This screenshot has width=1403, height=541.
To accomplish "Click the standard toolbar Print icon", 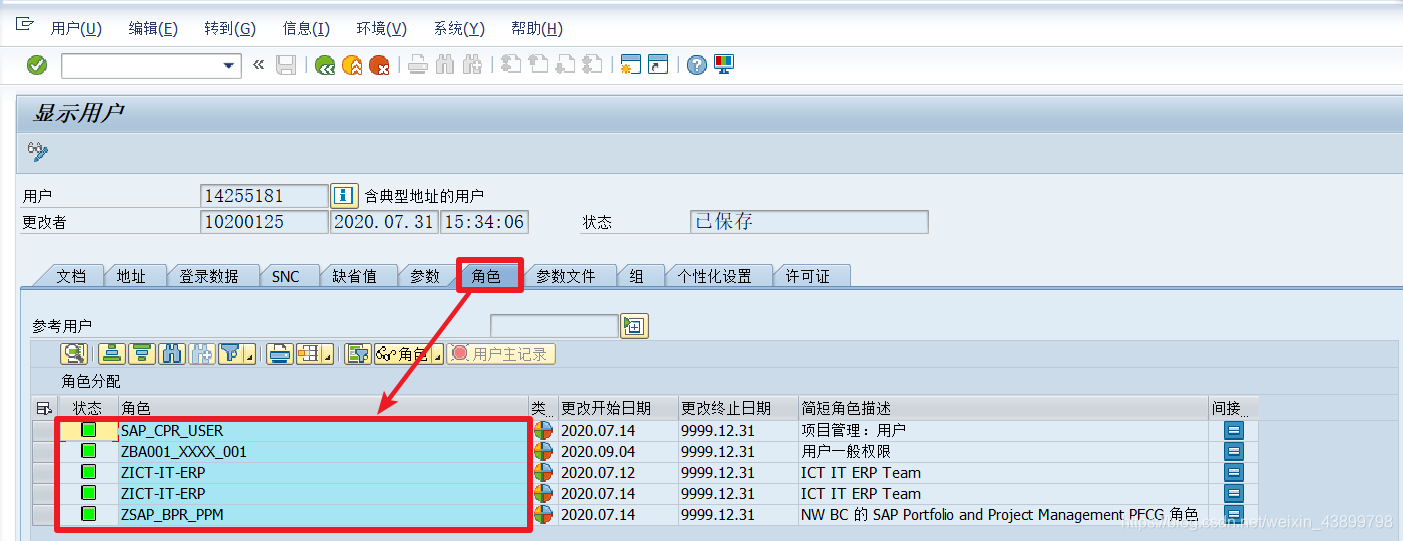I will [x=418, y=65].
